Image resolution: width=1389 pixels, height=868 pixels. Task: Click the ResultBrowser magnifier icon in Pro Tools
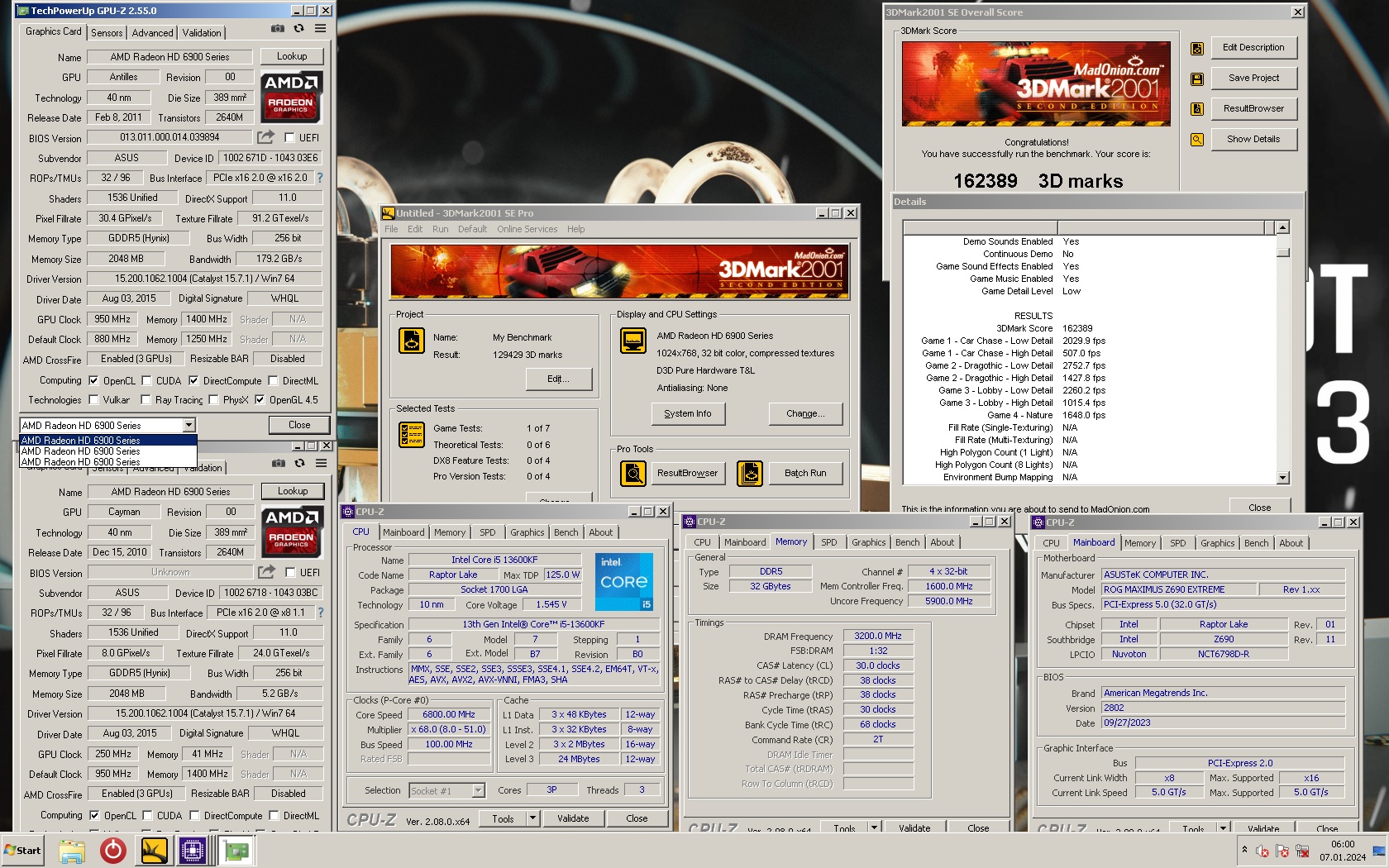pos(633,474)
